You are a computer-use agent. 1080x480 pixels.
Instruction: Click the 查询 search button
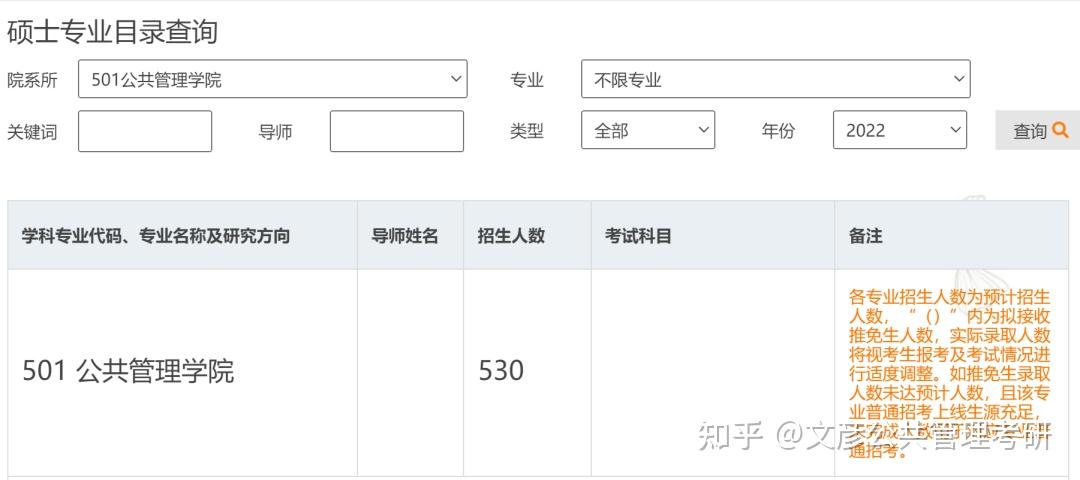pyautogui.click(x=1037, y=130)
